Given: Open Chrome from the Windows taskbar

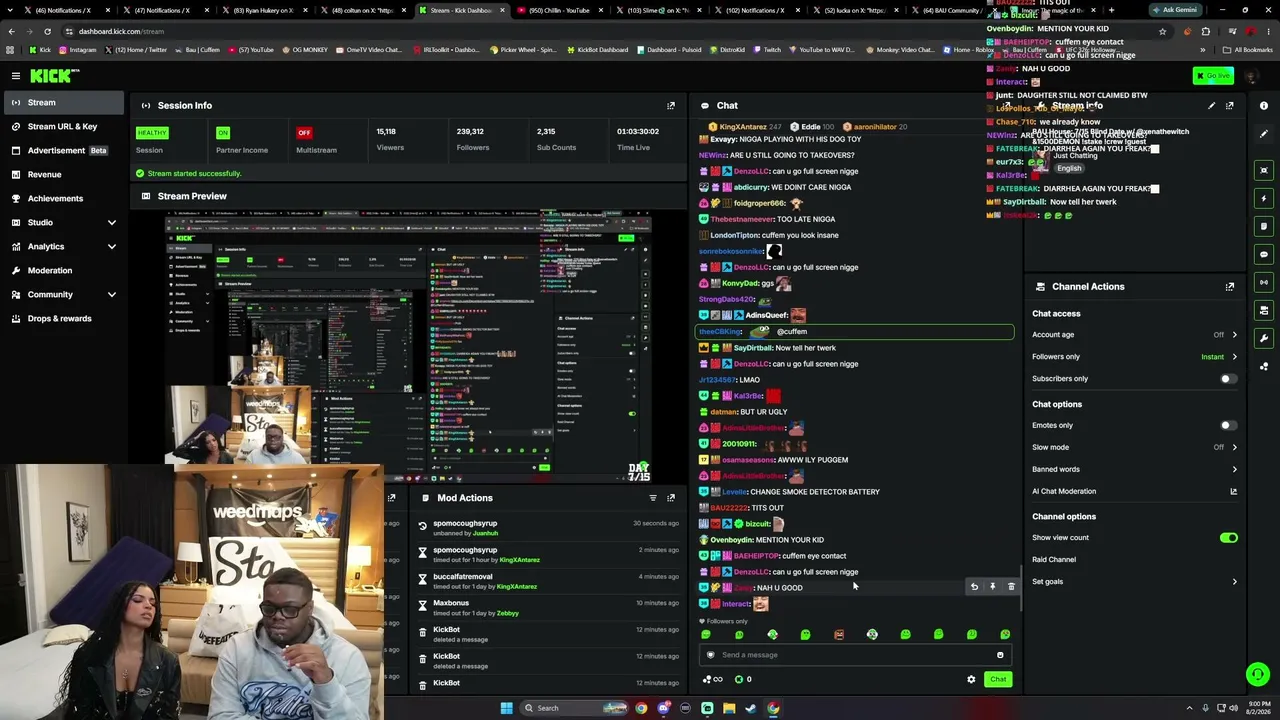Looking at the screenshot, I should click(641, 708).
